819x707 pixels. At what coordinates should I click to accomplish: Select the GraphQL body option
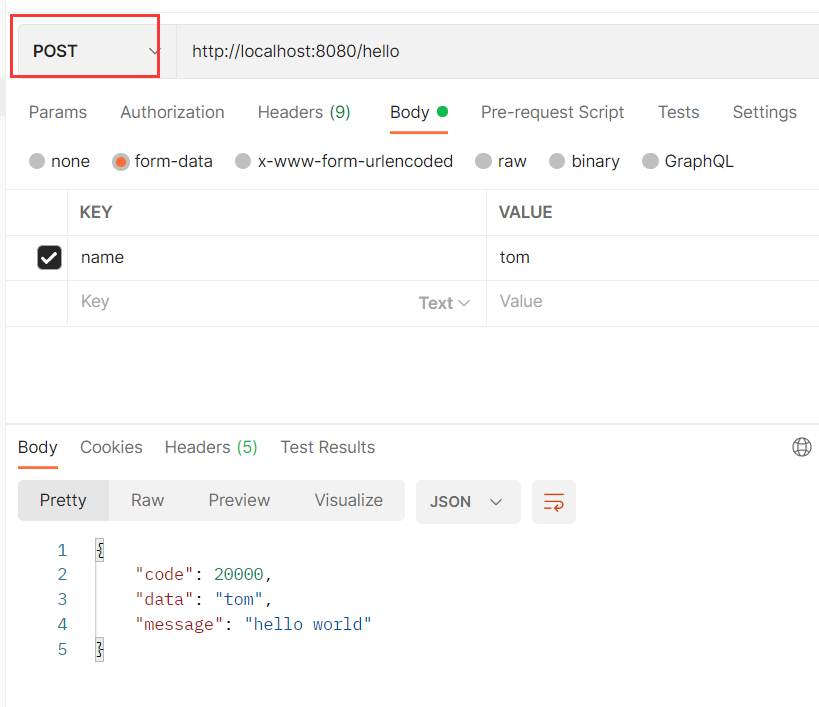coord(650,161)
